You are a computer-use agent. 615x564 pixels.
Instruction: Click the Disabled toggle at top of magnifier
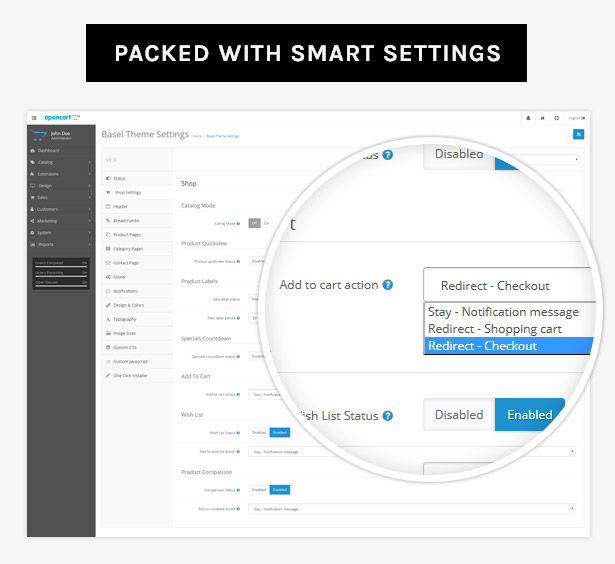(x=459, y=155)
